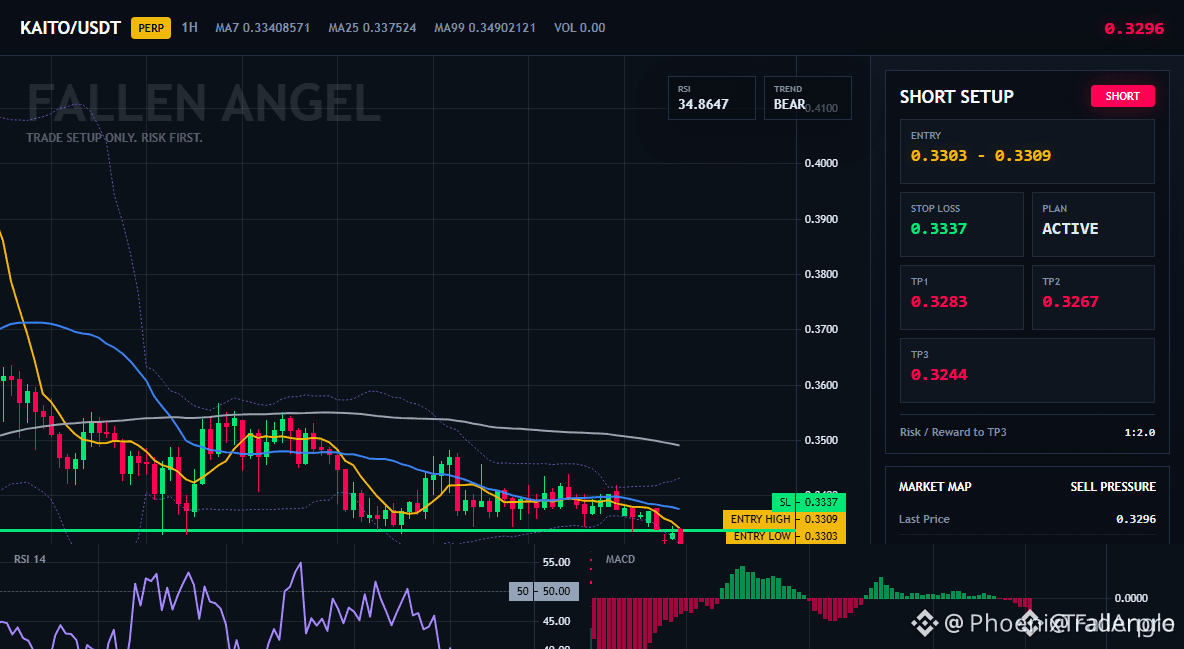Viewport: 1184px width, 649px height.
Task: Click the 0.3800 price axis label
Action: pyautogui.click(x=822, y=274)
